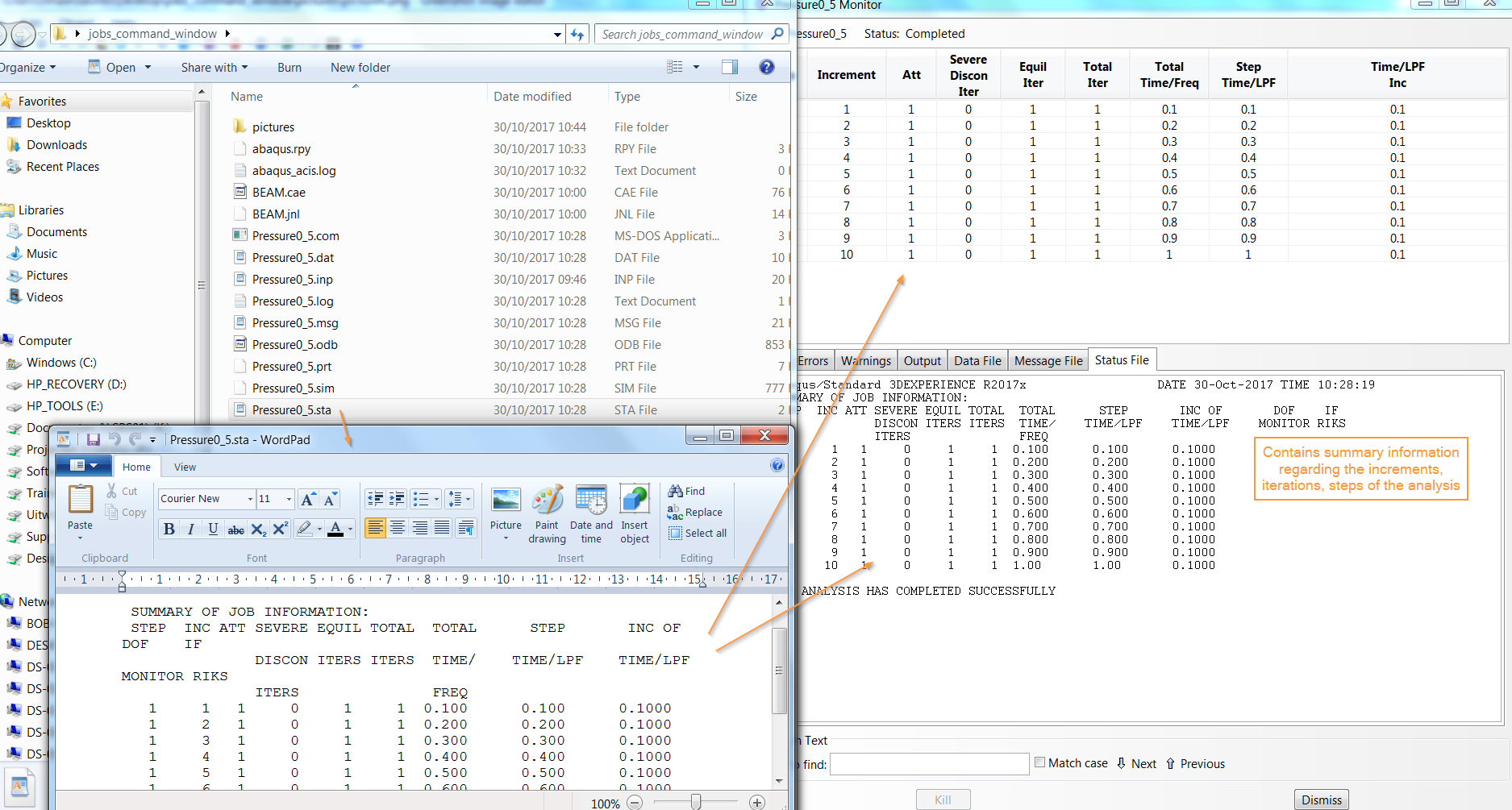The height and width of the screenshot is (810, 1512).
Task: Switch to the View tab in WordPad
Action: tap(185, 466)
